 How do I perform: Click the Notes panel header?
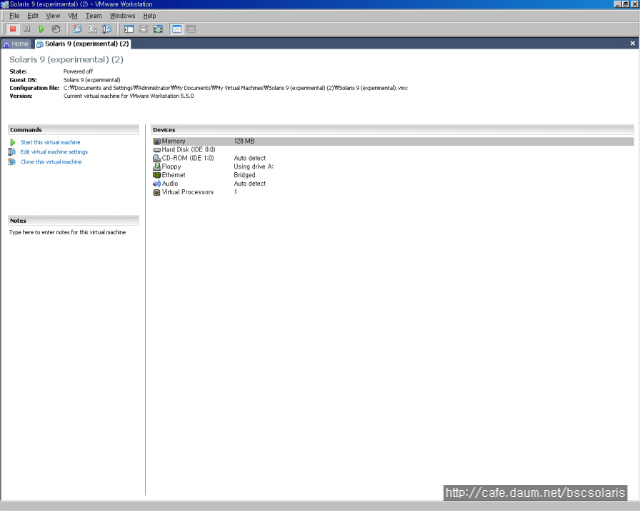coord(73,221)
